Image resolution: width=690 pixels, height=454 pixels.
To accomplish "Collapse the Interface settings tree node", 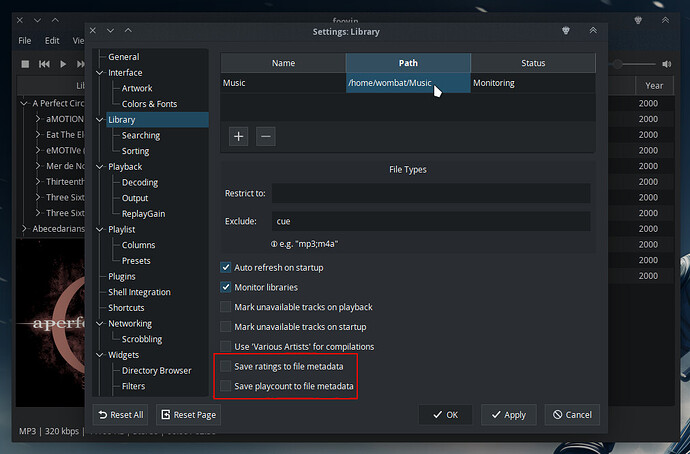I will pyautogui.click(x=99, y=73).
